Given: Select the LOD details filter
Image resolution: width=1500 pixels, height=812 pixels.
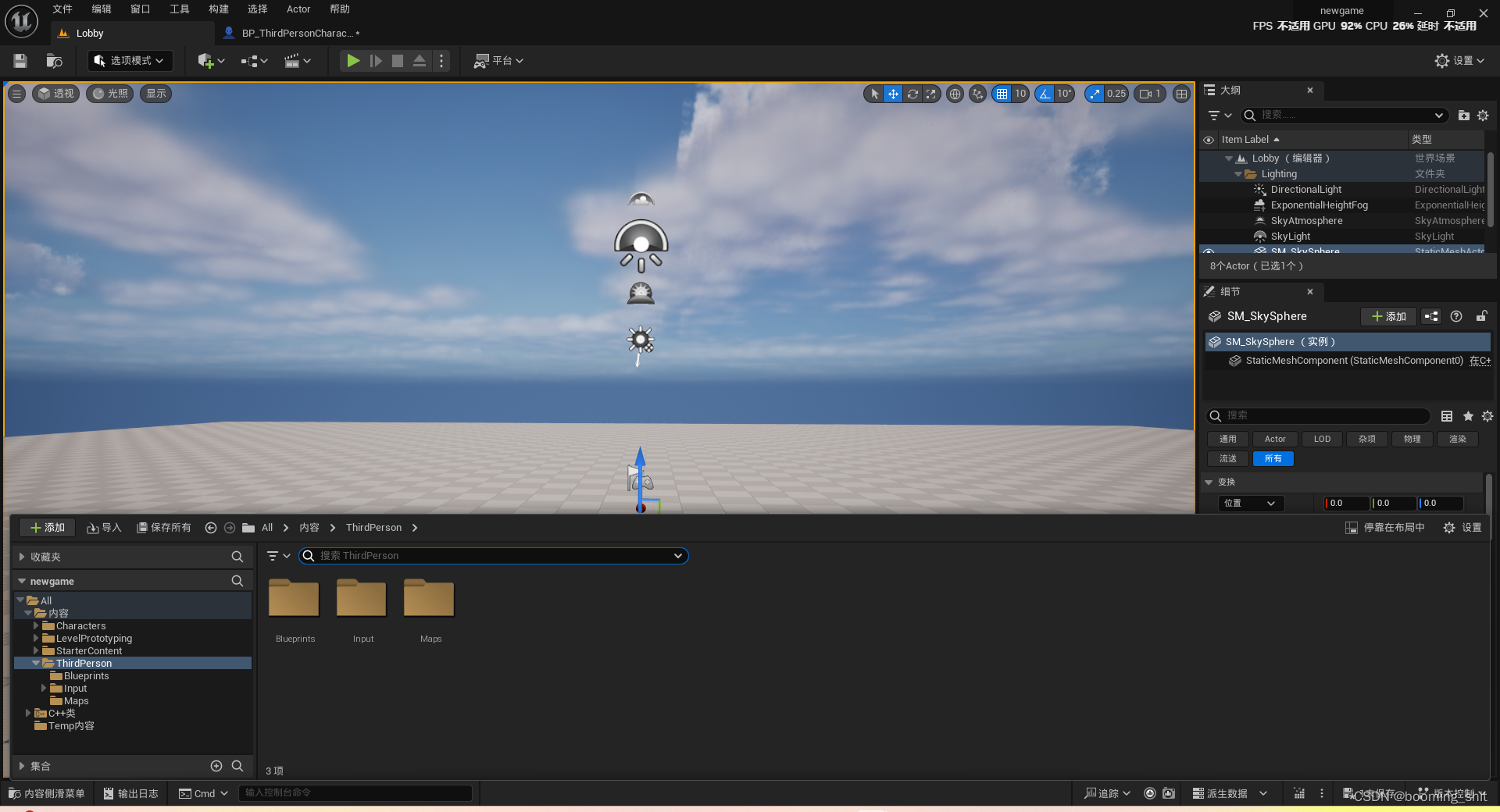Looking at the screenshot, I should coord(1322,440).
